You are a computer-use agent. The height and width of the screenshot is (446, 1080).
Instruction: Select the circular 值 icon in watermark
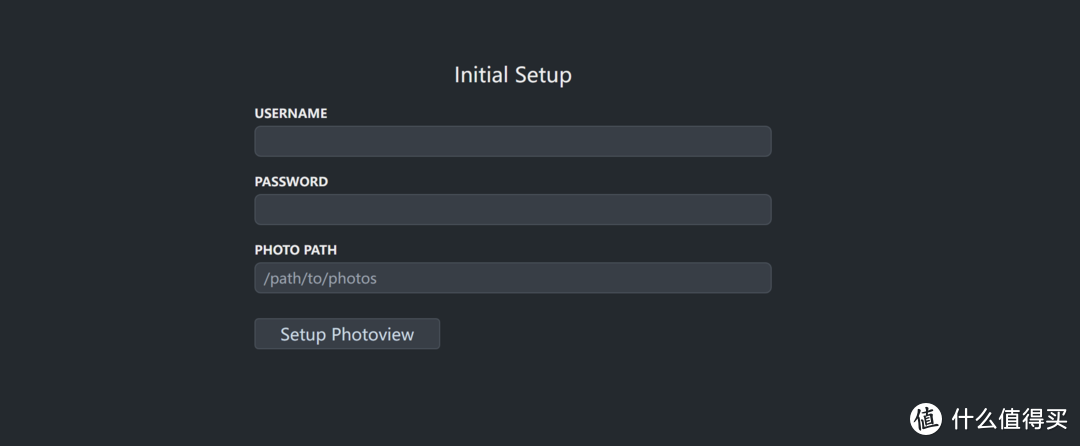pos(925,418)
